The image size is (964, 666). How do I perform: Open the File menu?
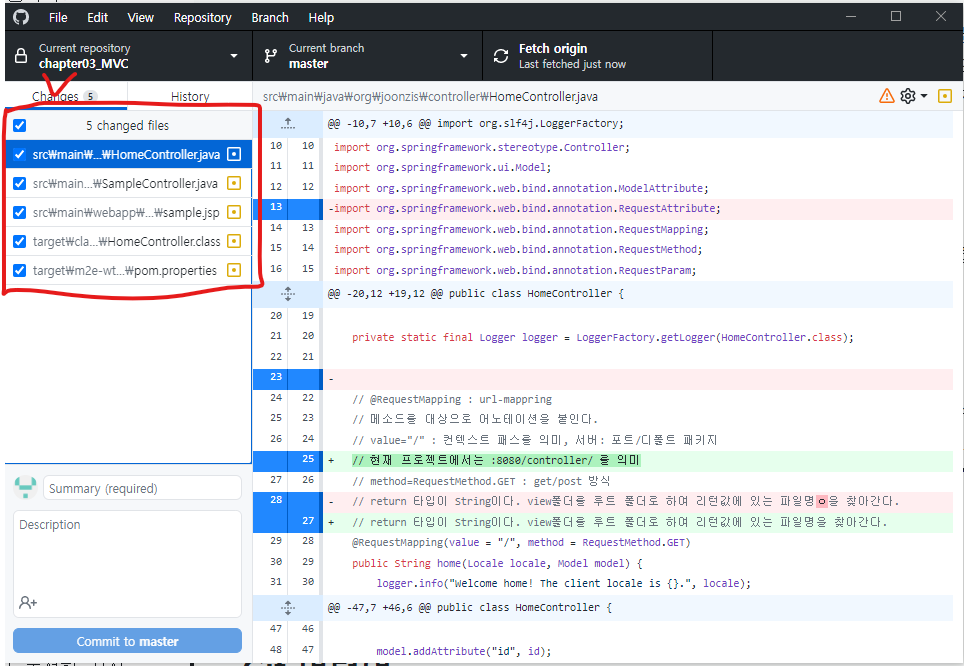(x=58, y=17)
